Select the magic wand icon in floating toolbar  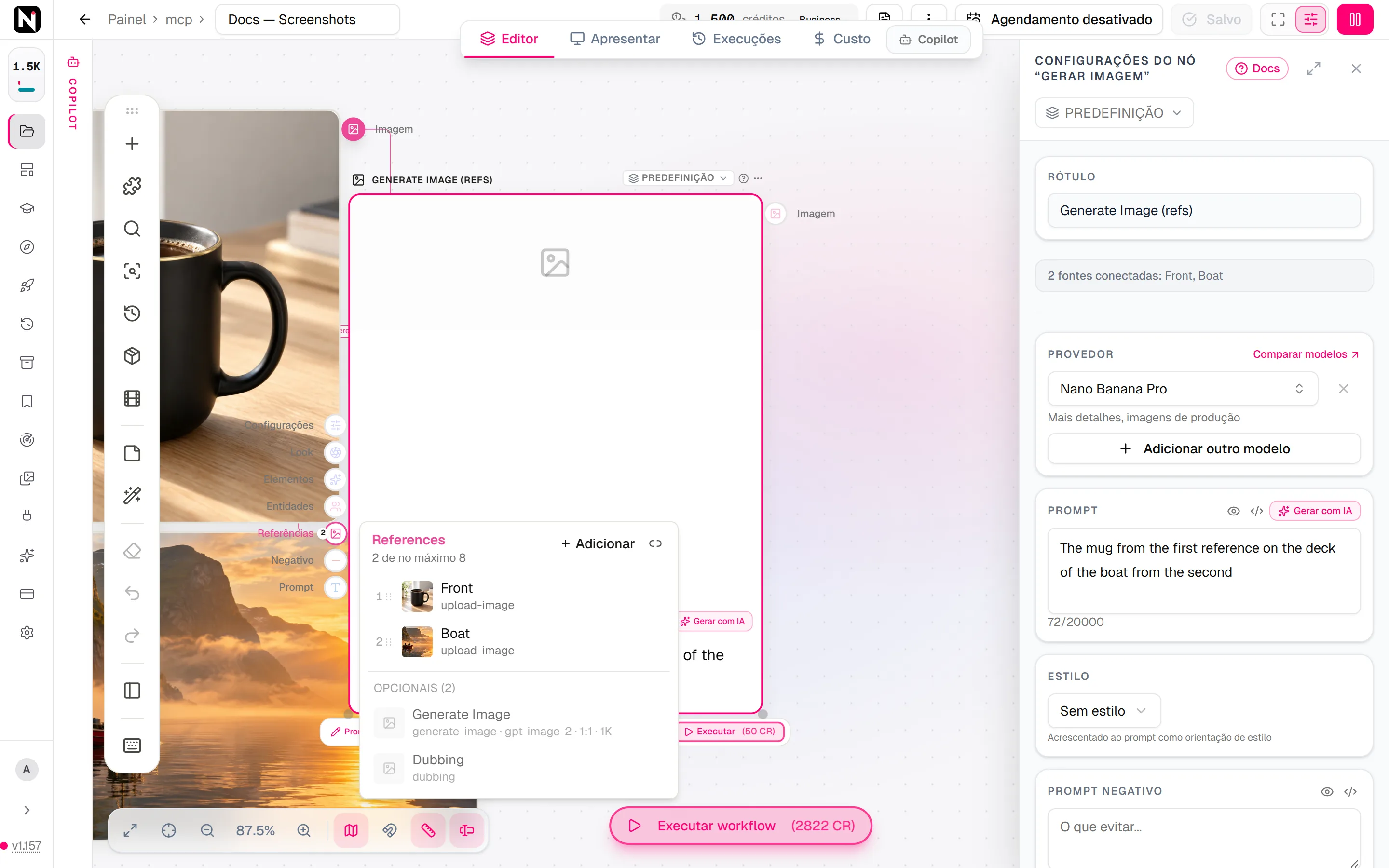pyautogui.click(x=132, y=495)
